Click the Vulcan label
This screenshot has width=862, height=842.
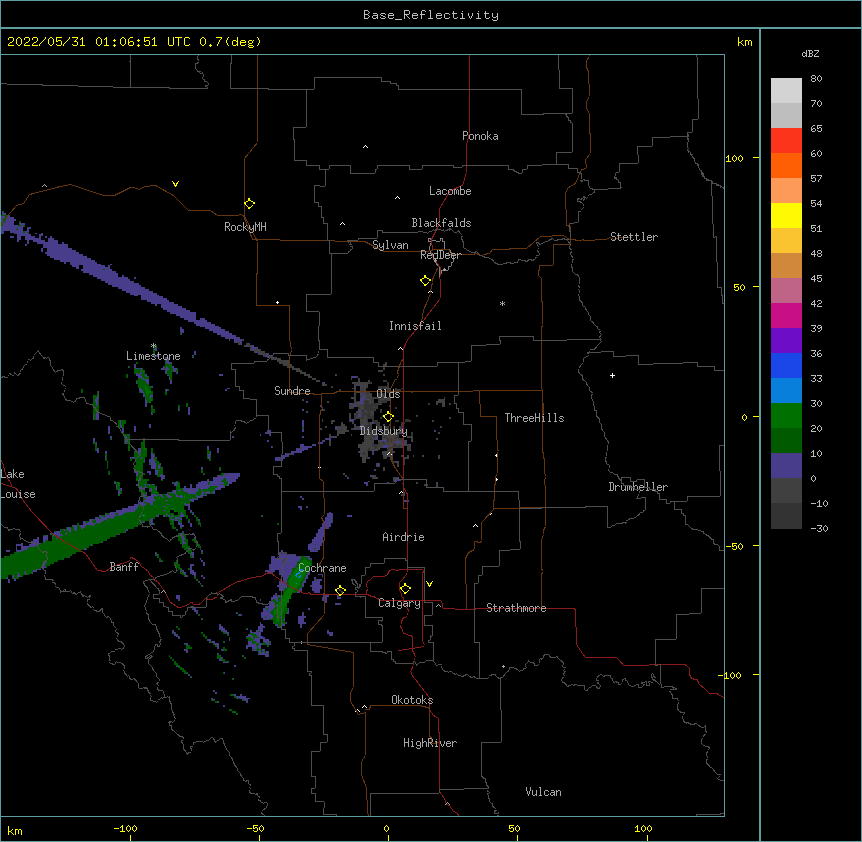point(543,792)
